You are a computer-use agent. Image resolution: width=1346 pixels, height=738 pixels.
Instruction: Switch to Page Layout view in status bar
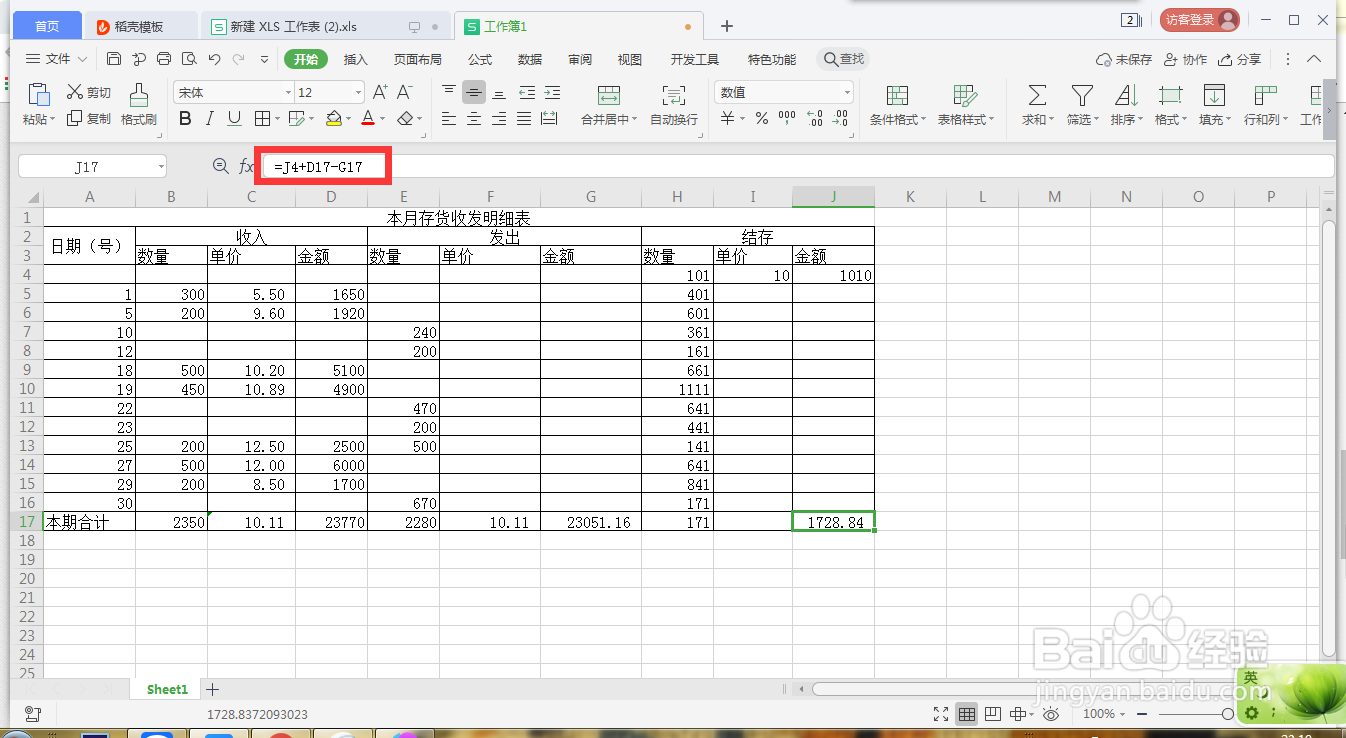tap(992, 714)
